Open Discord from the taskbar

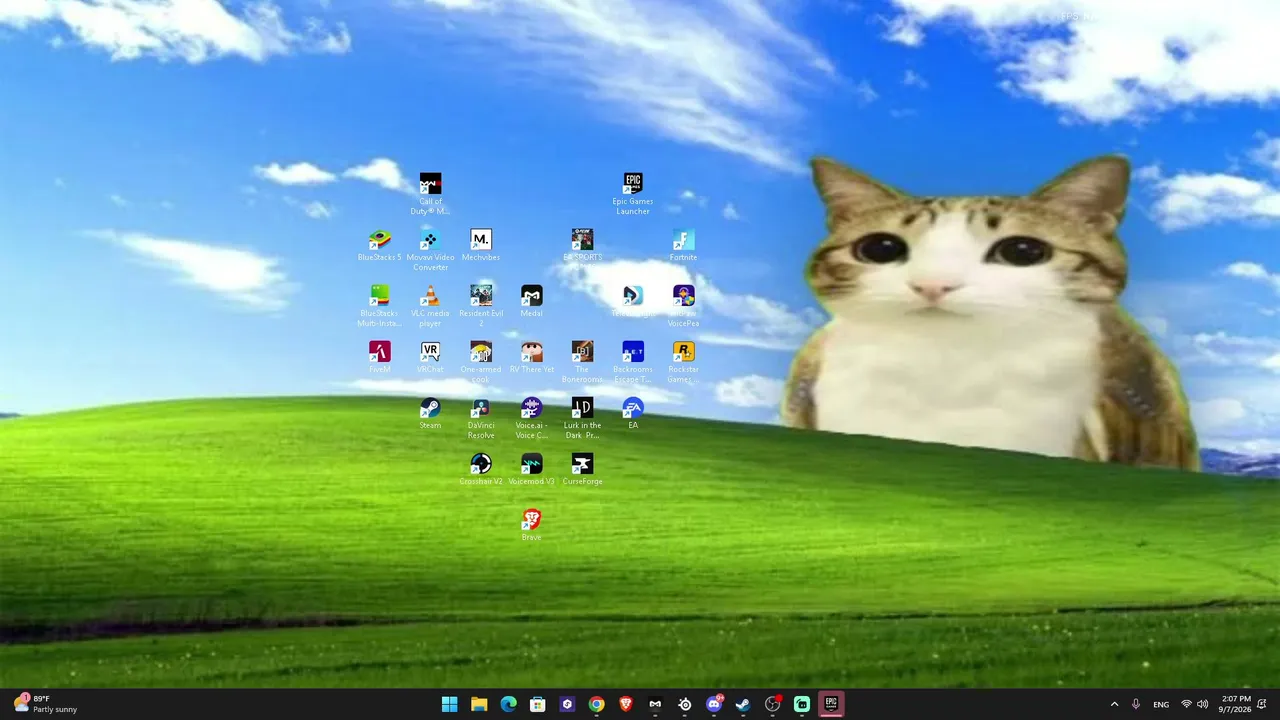pos(714,704)
